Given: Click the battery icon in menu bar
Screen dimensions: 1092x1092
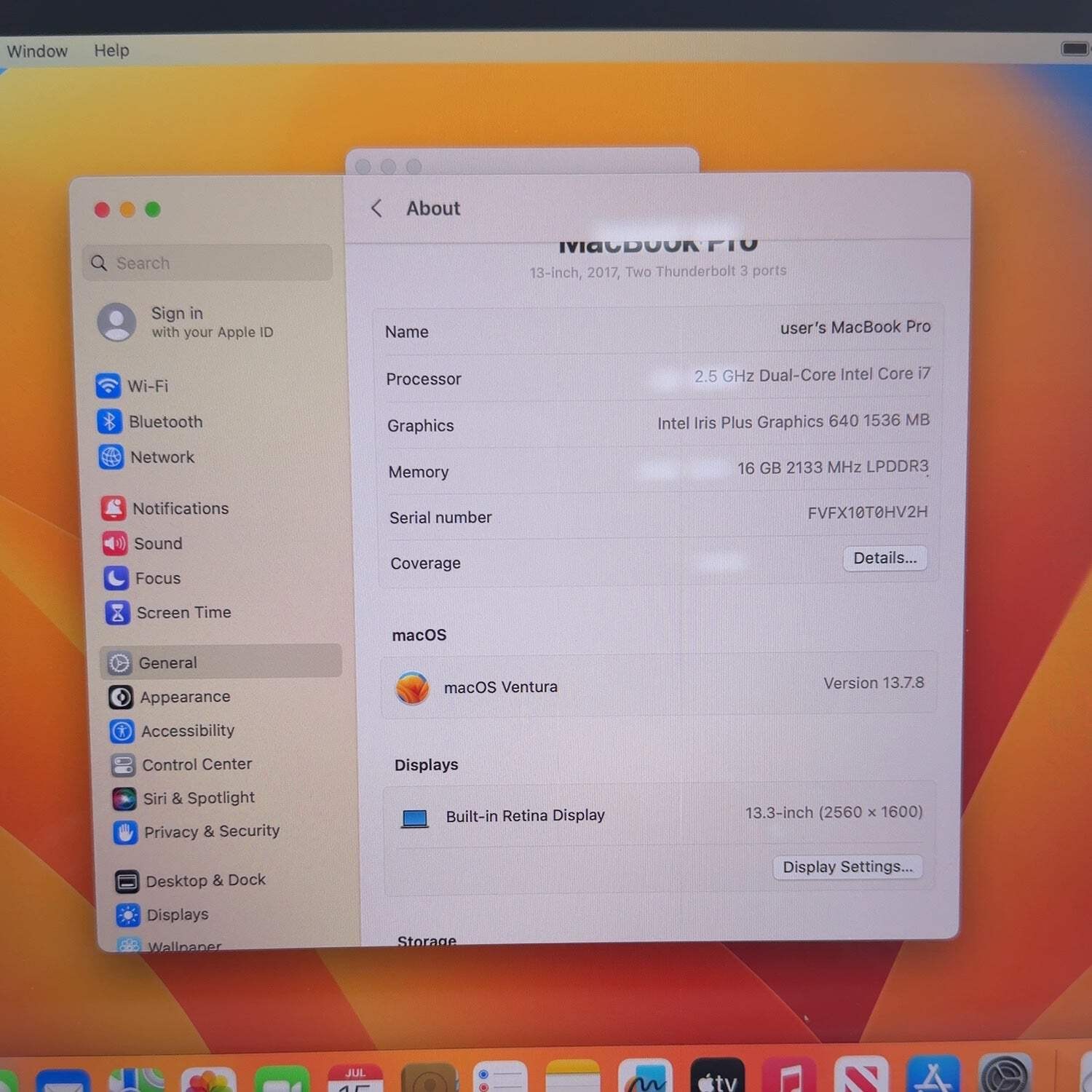Looking at the screenshot, I should pyautogui.click(x=1075, y=49).
